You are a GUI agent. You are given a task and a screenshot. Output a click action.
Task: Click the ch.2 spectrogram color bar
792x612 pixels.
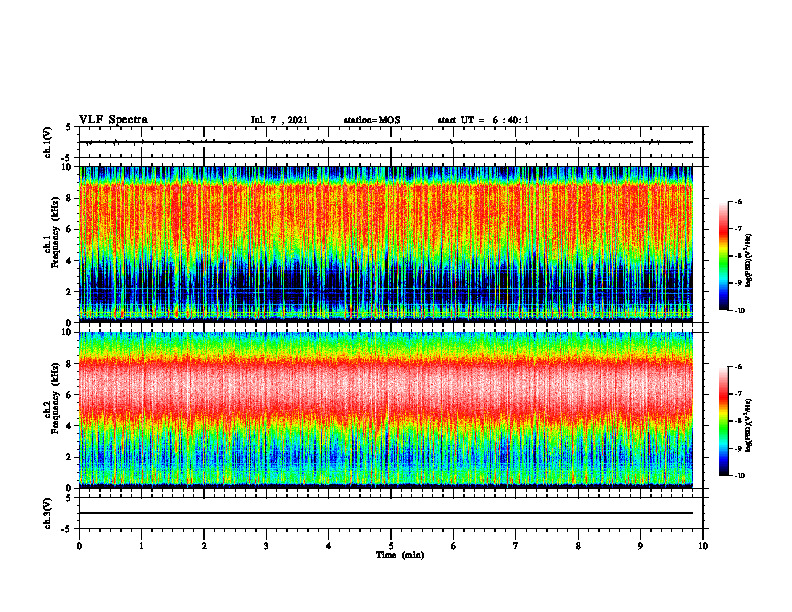click(723, 421)
